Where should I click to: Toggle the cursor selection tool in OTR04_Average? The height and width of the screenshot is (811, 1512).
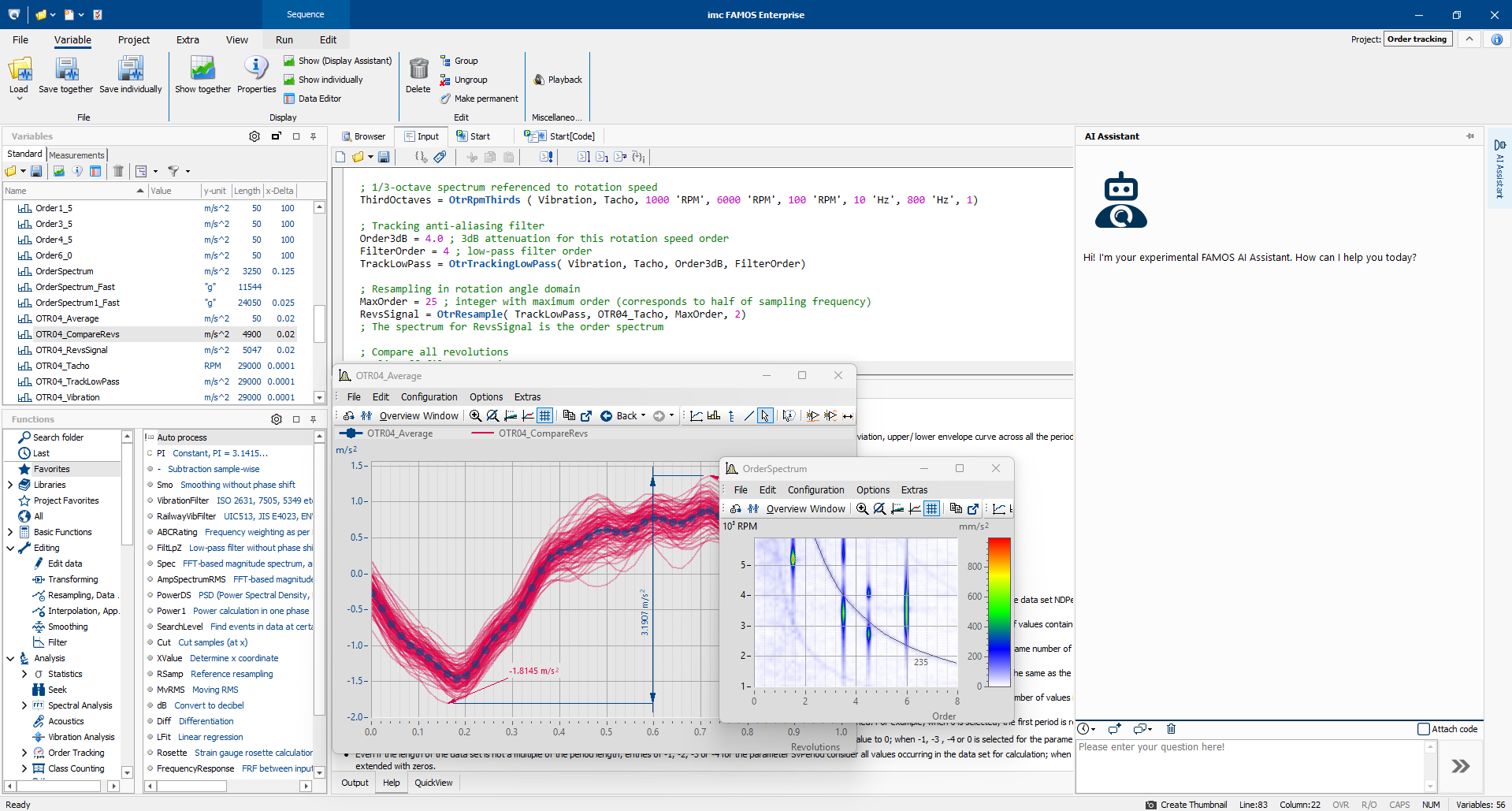(x=765, y=416)
